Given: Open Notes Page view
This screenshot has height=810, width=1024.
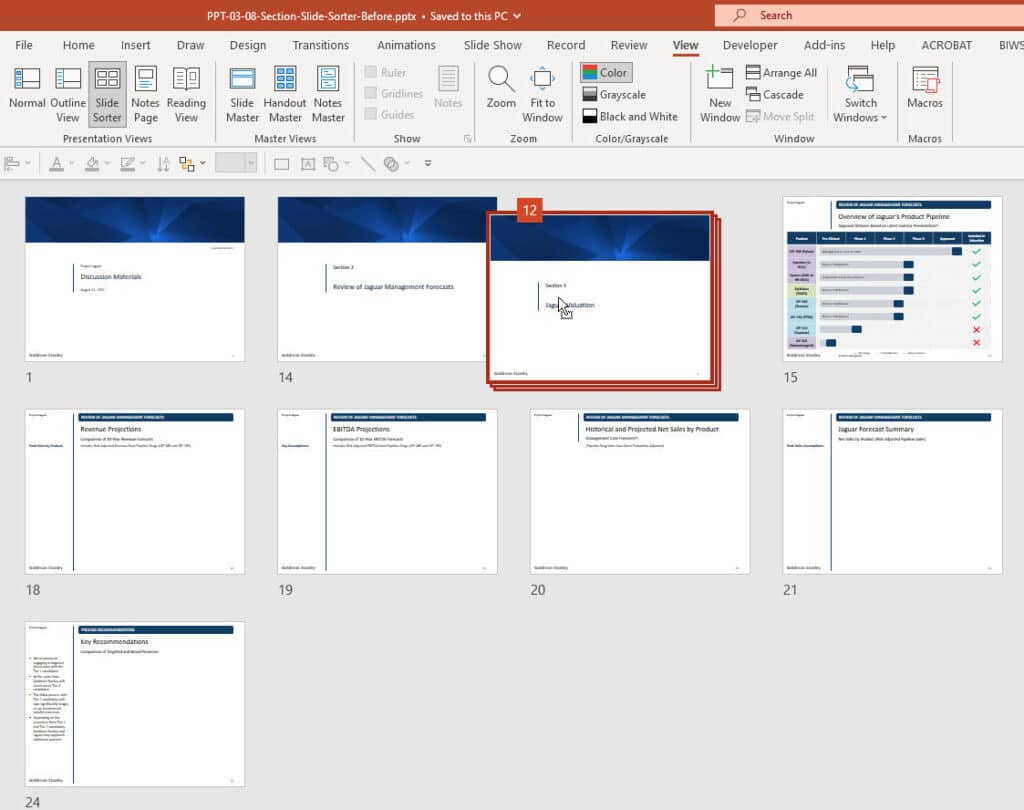Looking at the screenshot, I should click(146, 93).
